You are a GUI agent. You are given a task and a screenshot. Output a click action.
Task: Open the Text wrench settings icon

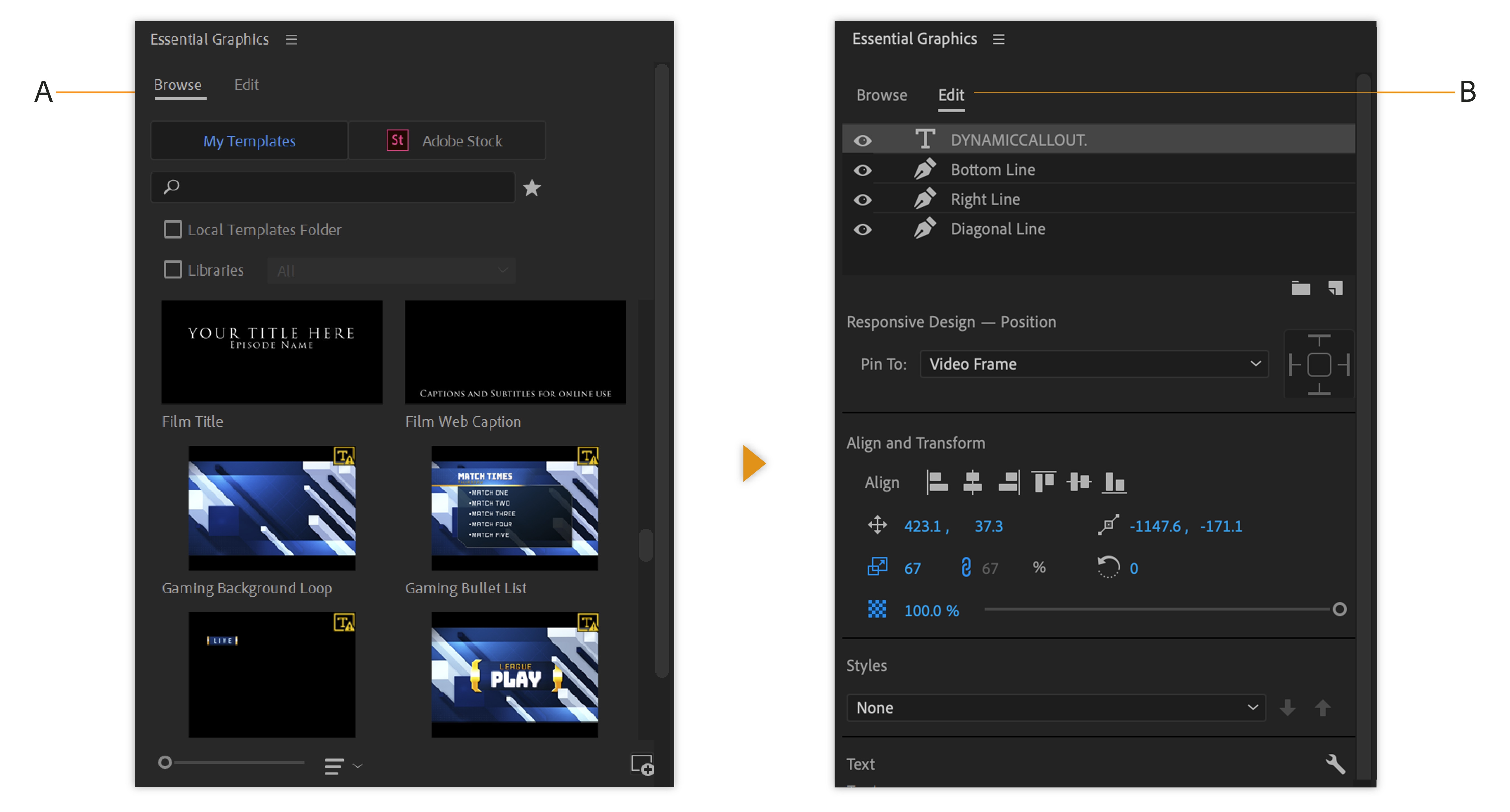tap(1335, 763)
